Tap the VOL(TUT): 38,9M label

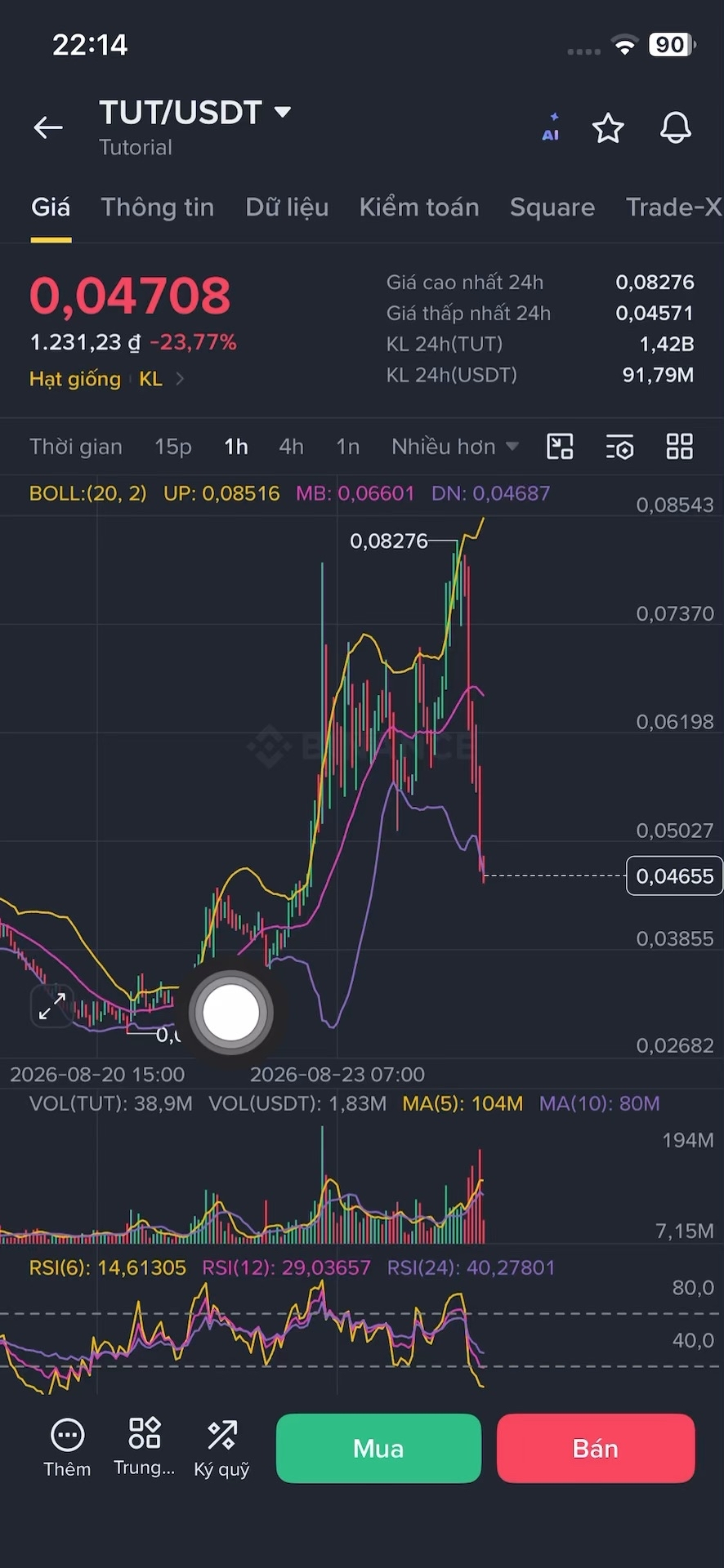111,1104
